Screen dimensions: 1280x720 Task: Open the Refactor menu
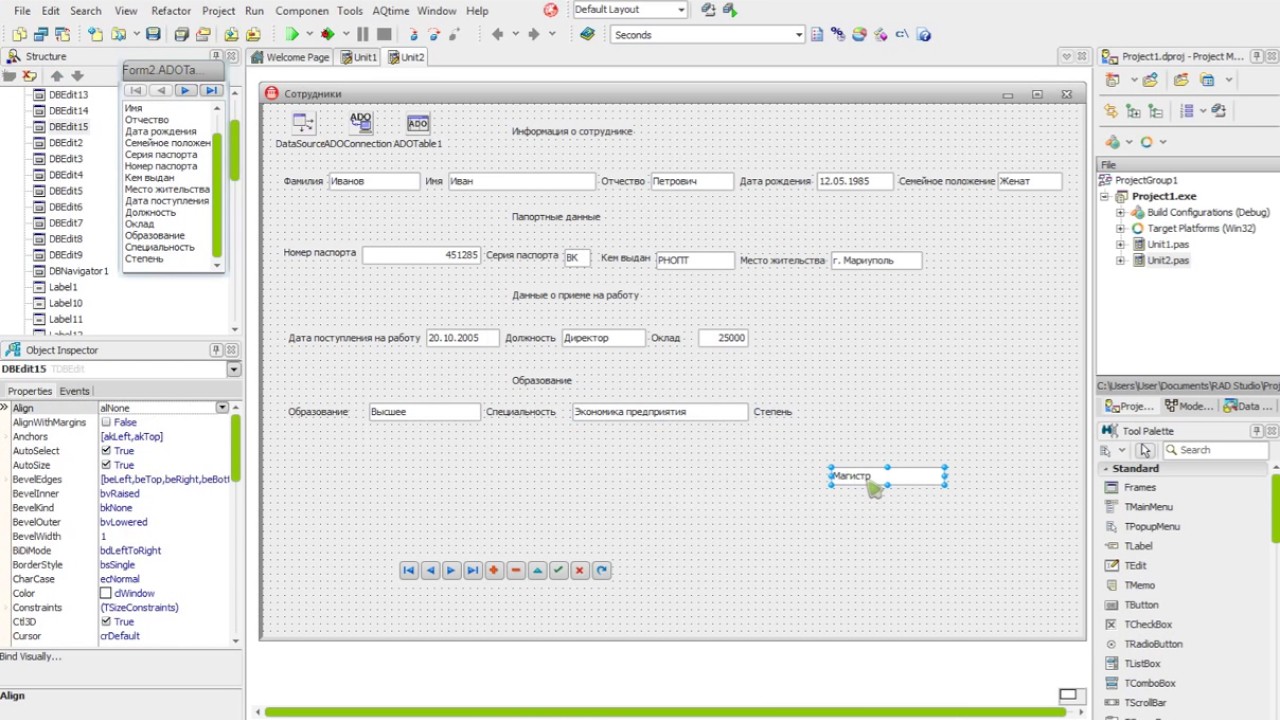(x=171, y=10)
